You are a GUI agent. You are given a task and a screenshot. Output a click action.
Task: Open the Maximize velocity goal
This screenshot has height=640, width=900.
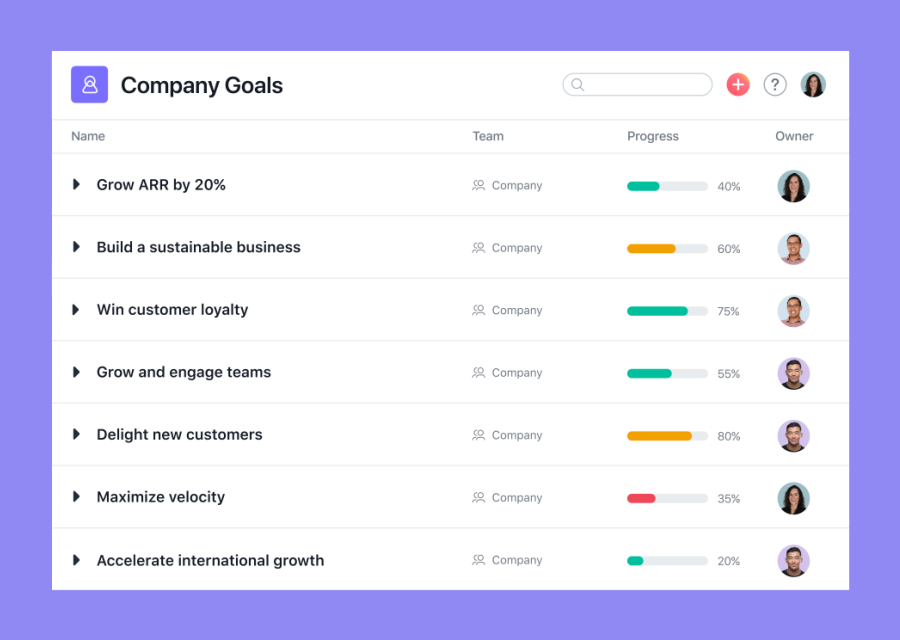click(x=160, y=497)
